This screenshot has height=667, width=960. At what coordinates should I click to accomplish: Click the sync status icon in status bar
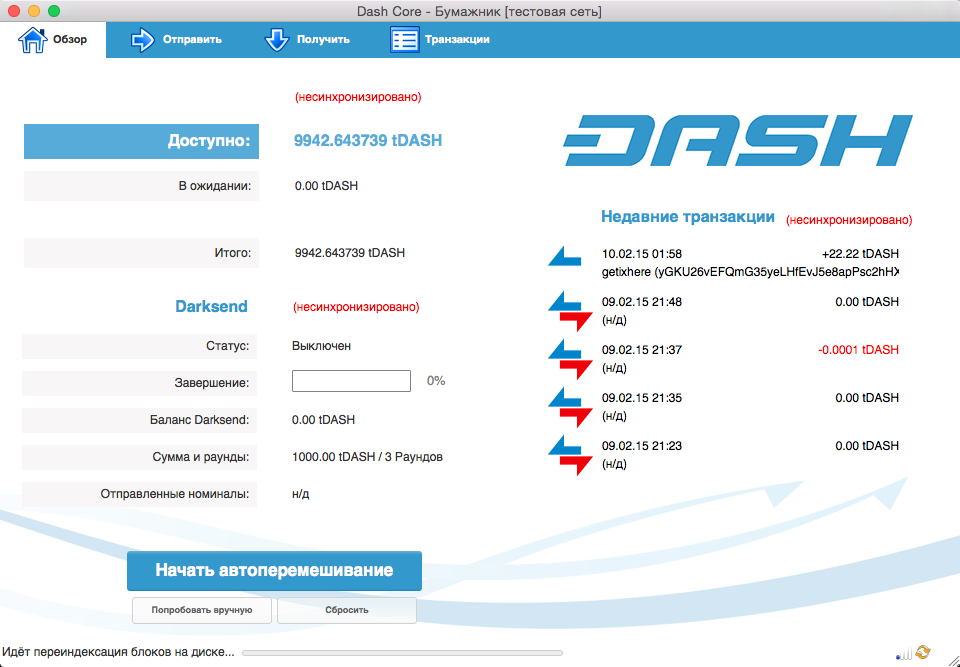pyautogui.click(x=923, y=652)
